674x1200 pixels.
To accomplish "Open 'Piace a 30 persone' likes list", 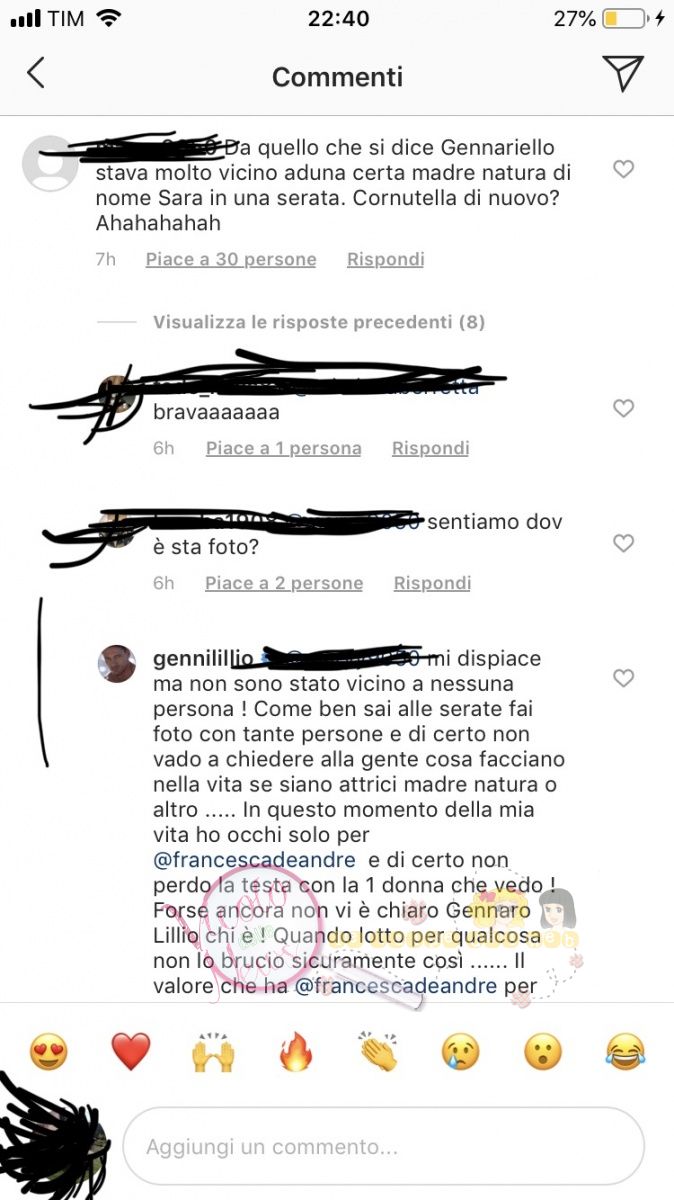I will [x=231, y=259].
